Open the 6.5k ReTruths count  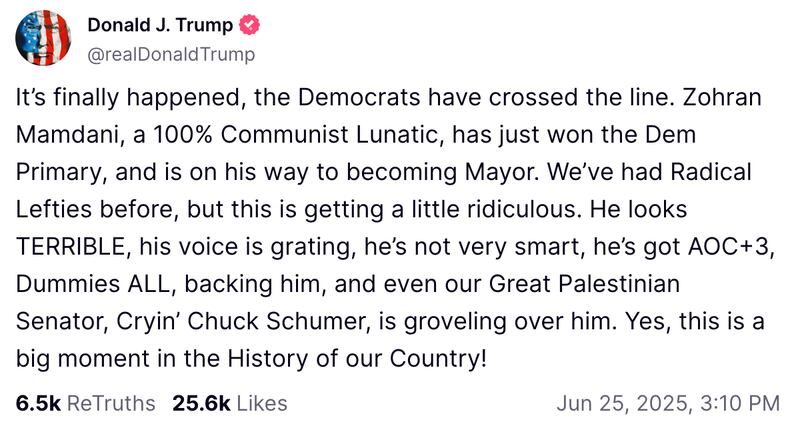38,403
